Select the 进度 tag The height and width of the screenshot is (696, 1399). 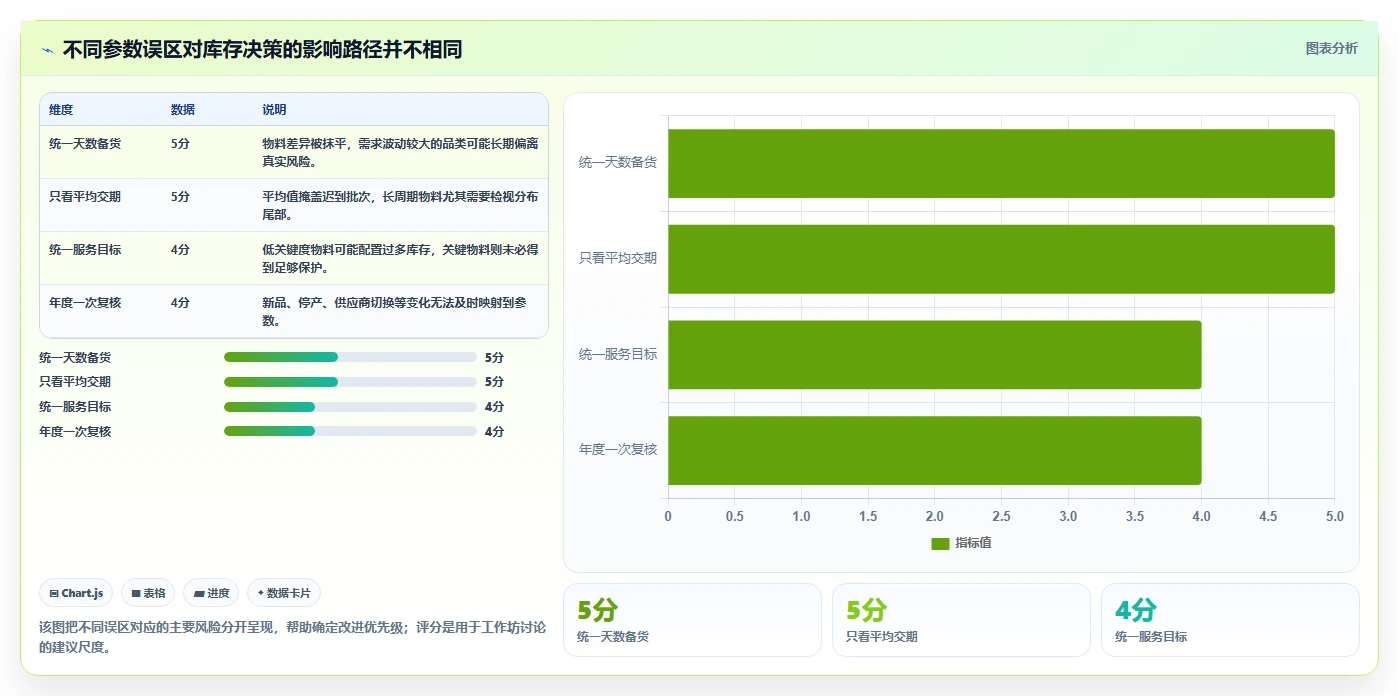[212, 593]
